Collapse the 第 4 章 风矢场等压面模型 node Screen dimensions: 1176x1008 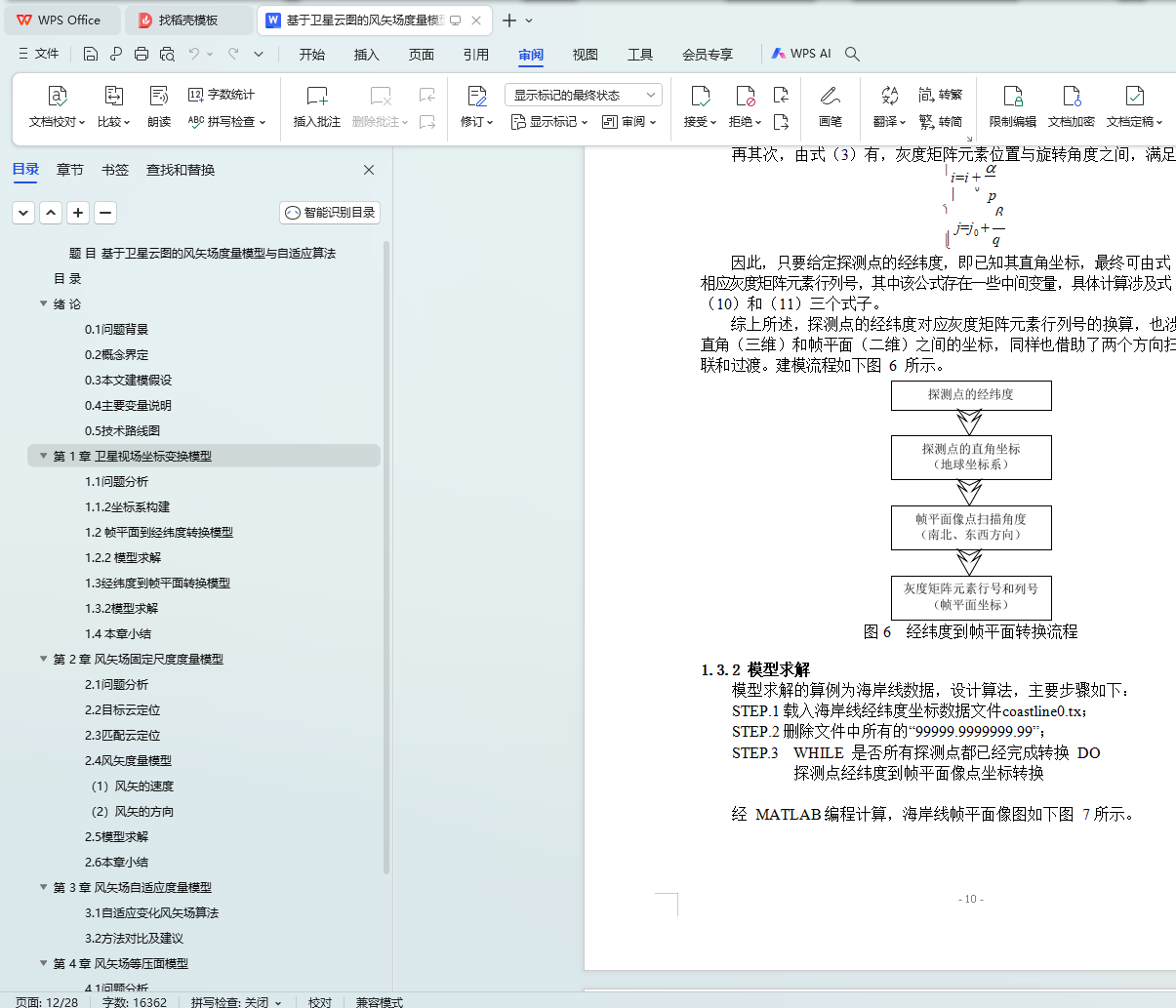[43, 963]
